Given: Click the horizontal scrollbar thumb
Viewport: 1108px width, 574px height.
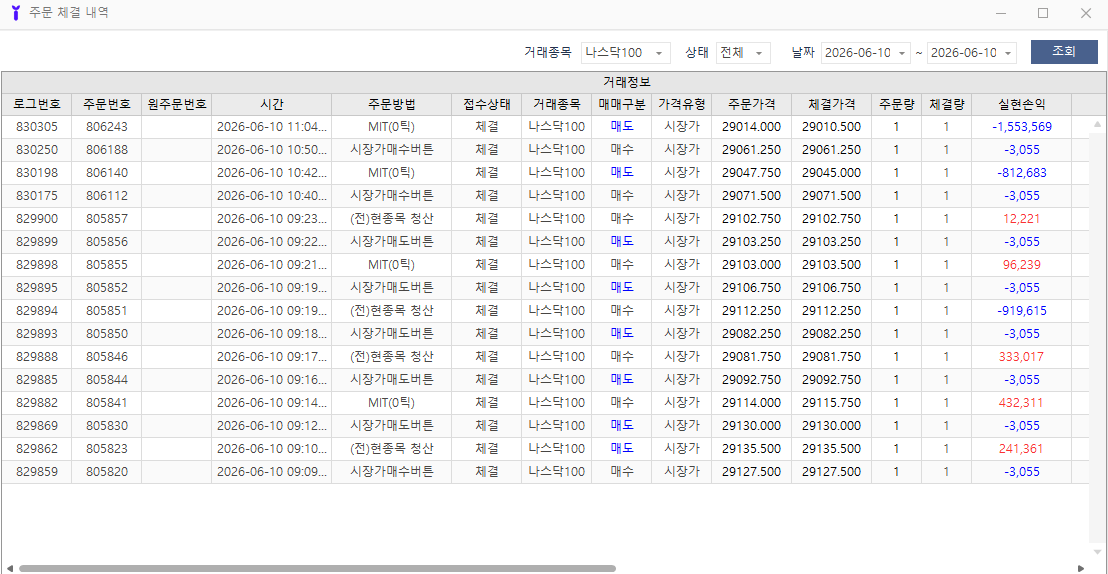Looking at the screenshot, I should pos(317,568).
